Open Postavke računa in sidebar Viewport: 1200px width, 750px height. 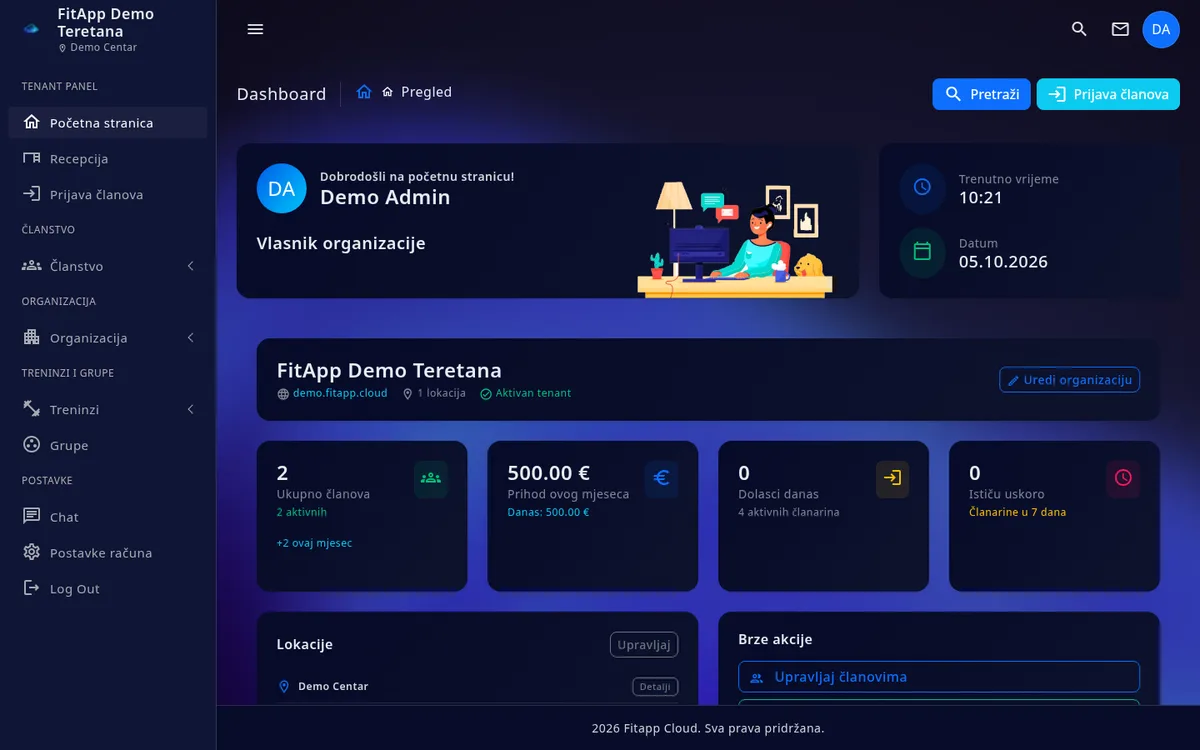pos(108,553)
